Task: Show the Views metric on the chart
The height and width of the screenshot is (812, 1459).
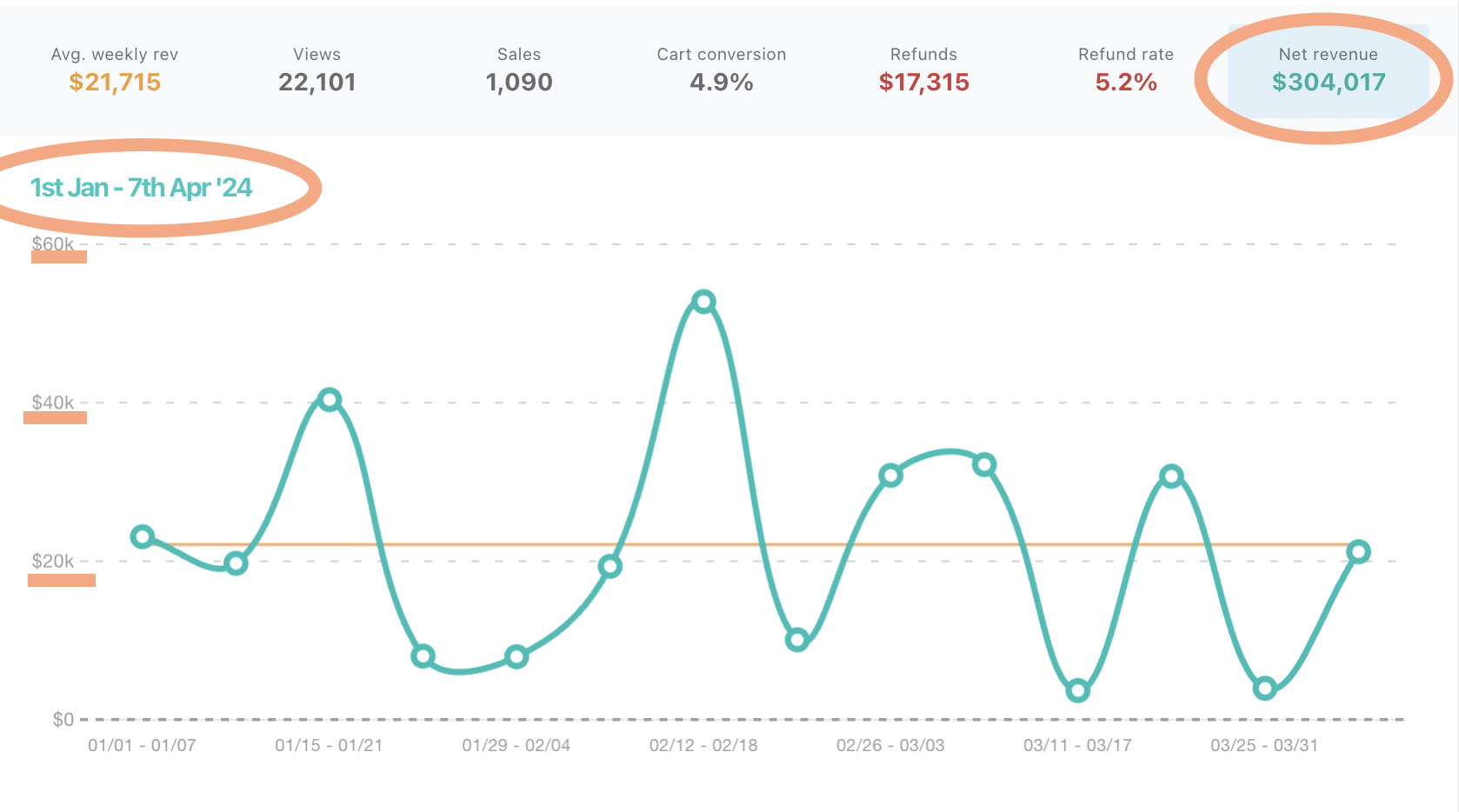Action: coord(317,71)
